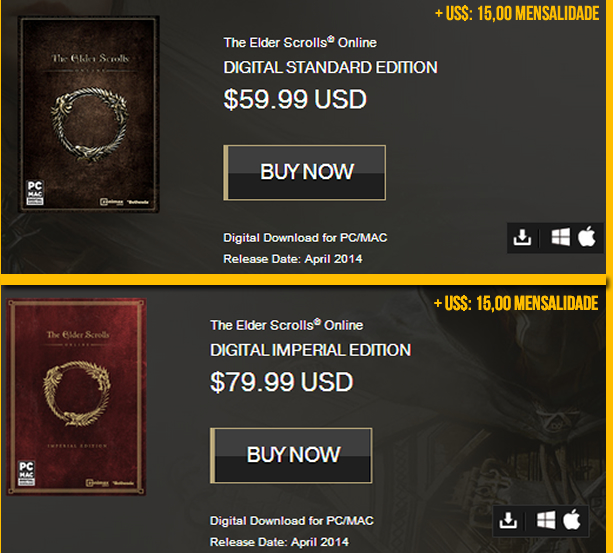
Task: Click the Windows logo in Standard Edition row
Action: (x=560, y=237)
